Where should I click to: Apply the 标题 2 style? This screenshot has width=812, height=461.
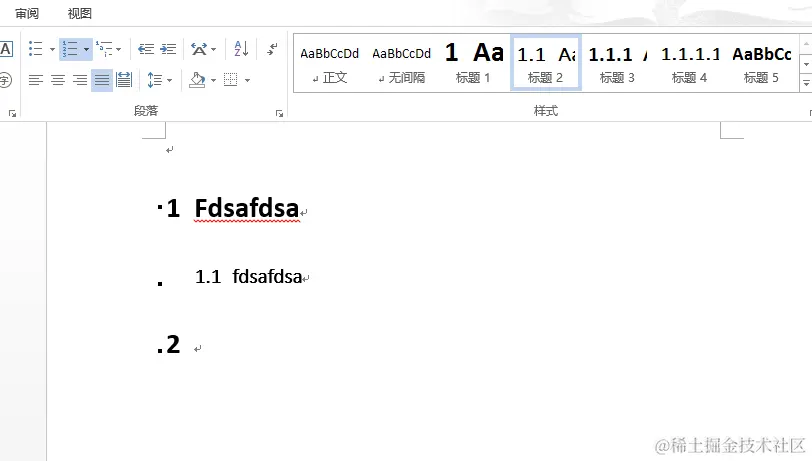[546, 63]
